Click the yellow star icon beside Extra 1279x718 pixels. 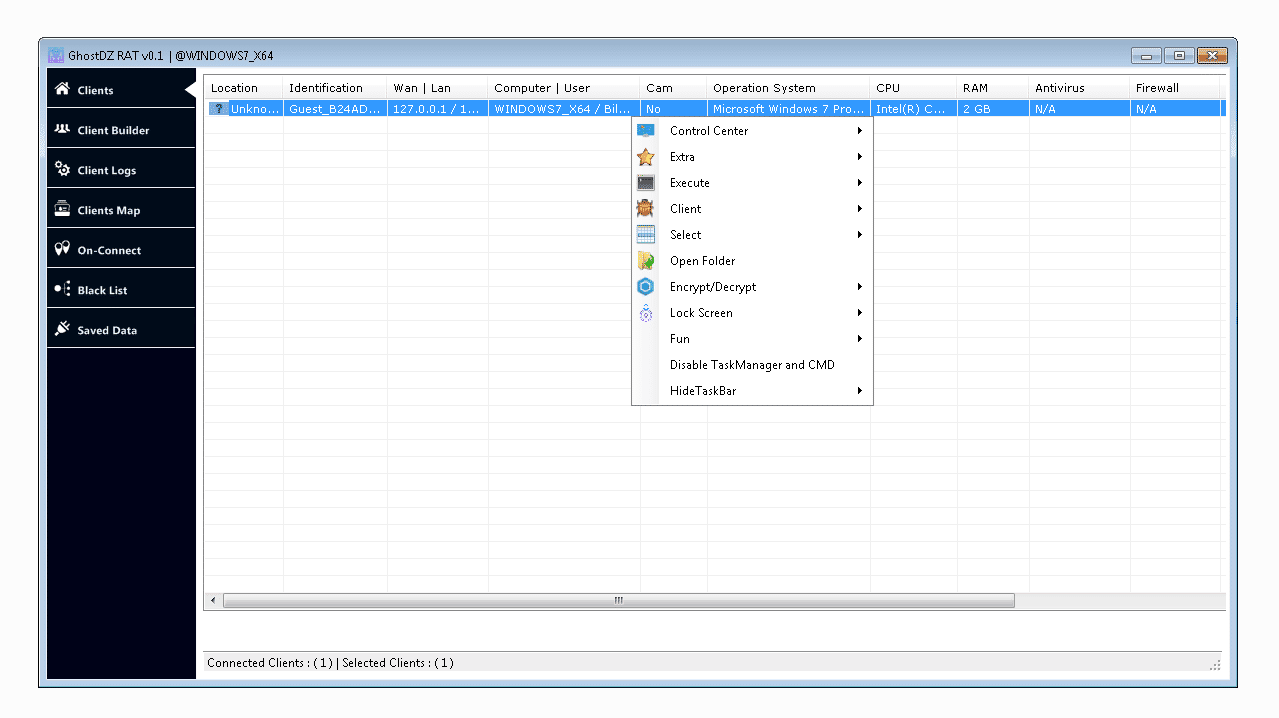646,157
